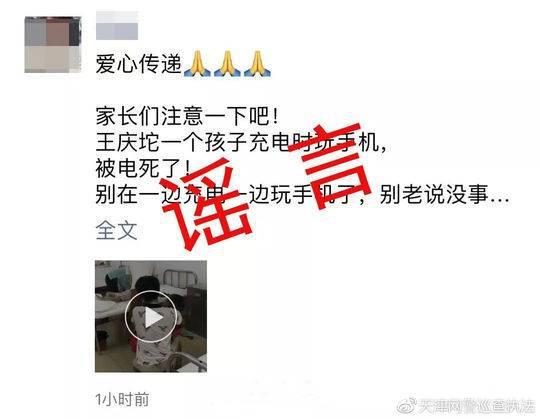Click the second praying hands emoji

[227, 64]
